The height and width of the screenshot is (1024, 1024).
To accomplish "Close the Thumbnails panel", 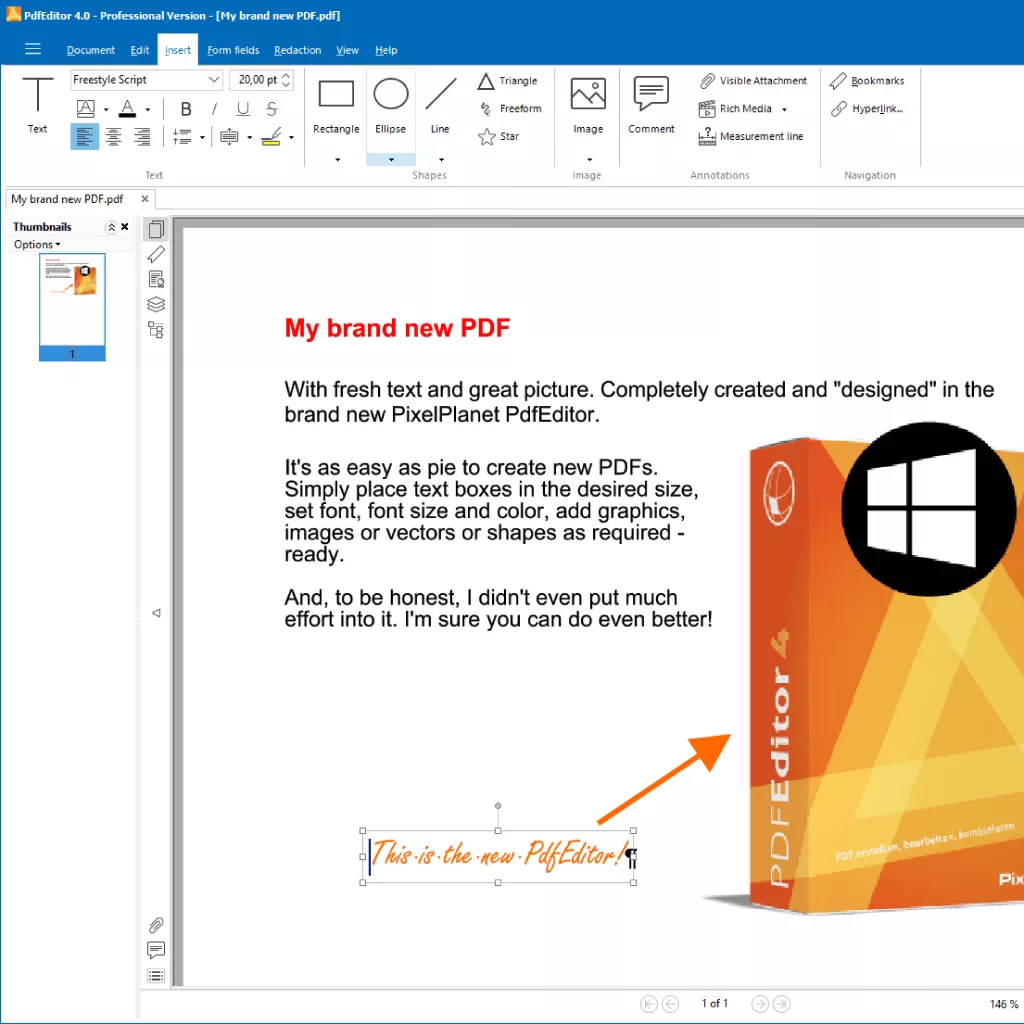I will pyautogui.click(x=125, y=227).
